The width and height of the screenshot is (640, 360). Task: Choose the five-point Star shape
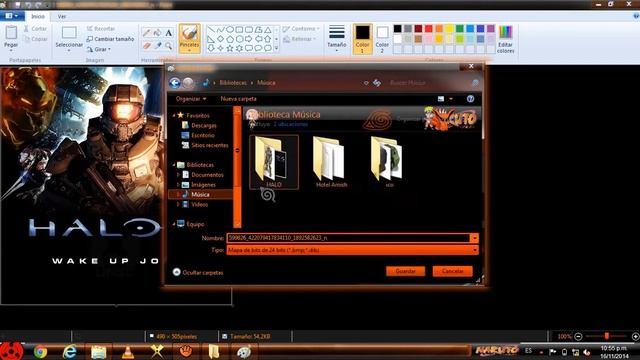click(x=230, y=48)
